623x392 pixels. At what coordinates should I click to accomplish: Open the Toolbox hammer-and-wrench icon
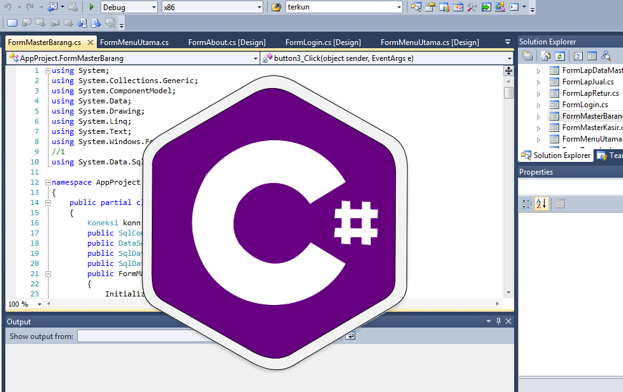tap(472, 7)
